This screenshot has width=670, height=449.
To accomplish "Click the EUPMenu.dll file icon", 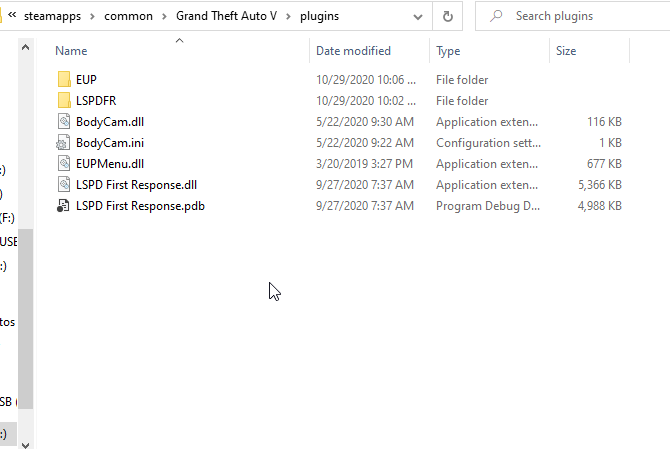I will (x=64, y=163).
